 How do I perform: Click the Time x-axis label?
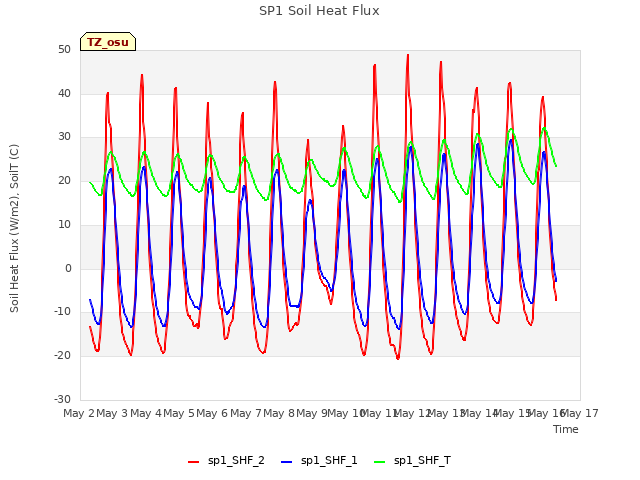tap(566, 429)
